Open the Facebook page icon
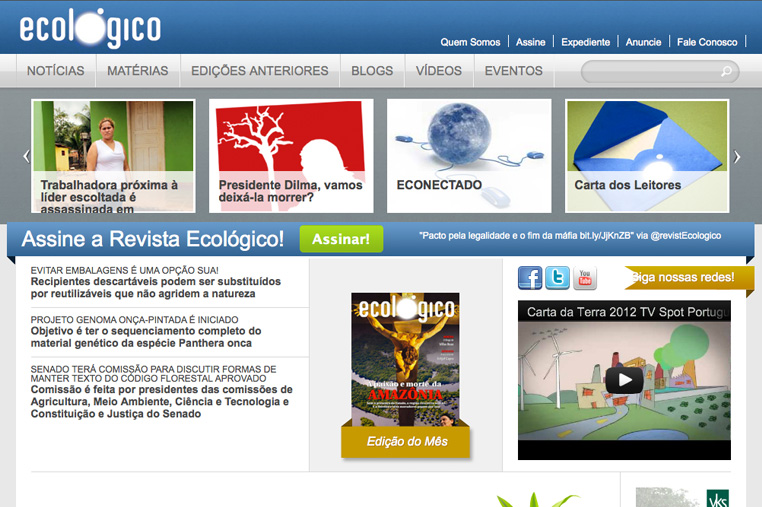The width and height of the screenshot is (762, 507). coord(530,278)
